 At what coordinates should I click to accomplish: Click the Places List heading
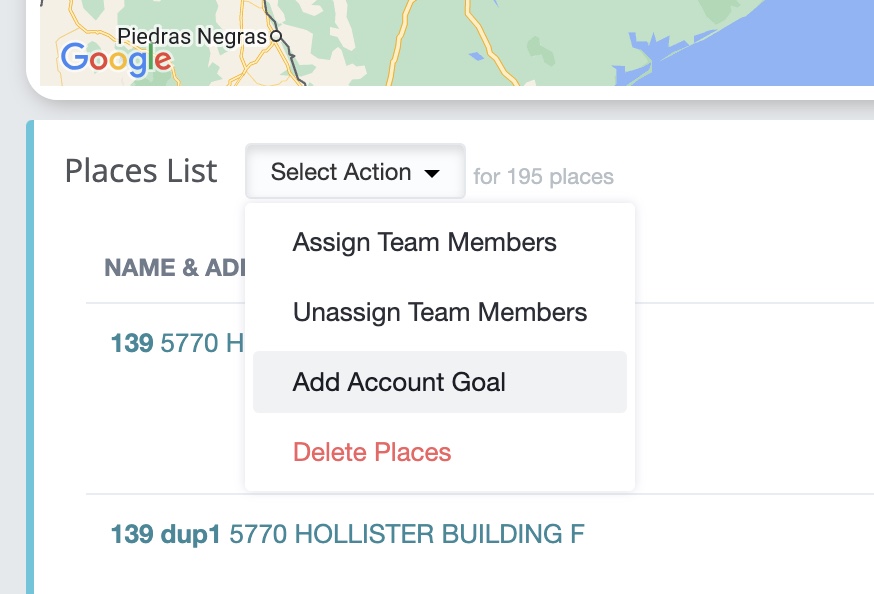click(141, 171)
